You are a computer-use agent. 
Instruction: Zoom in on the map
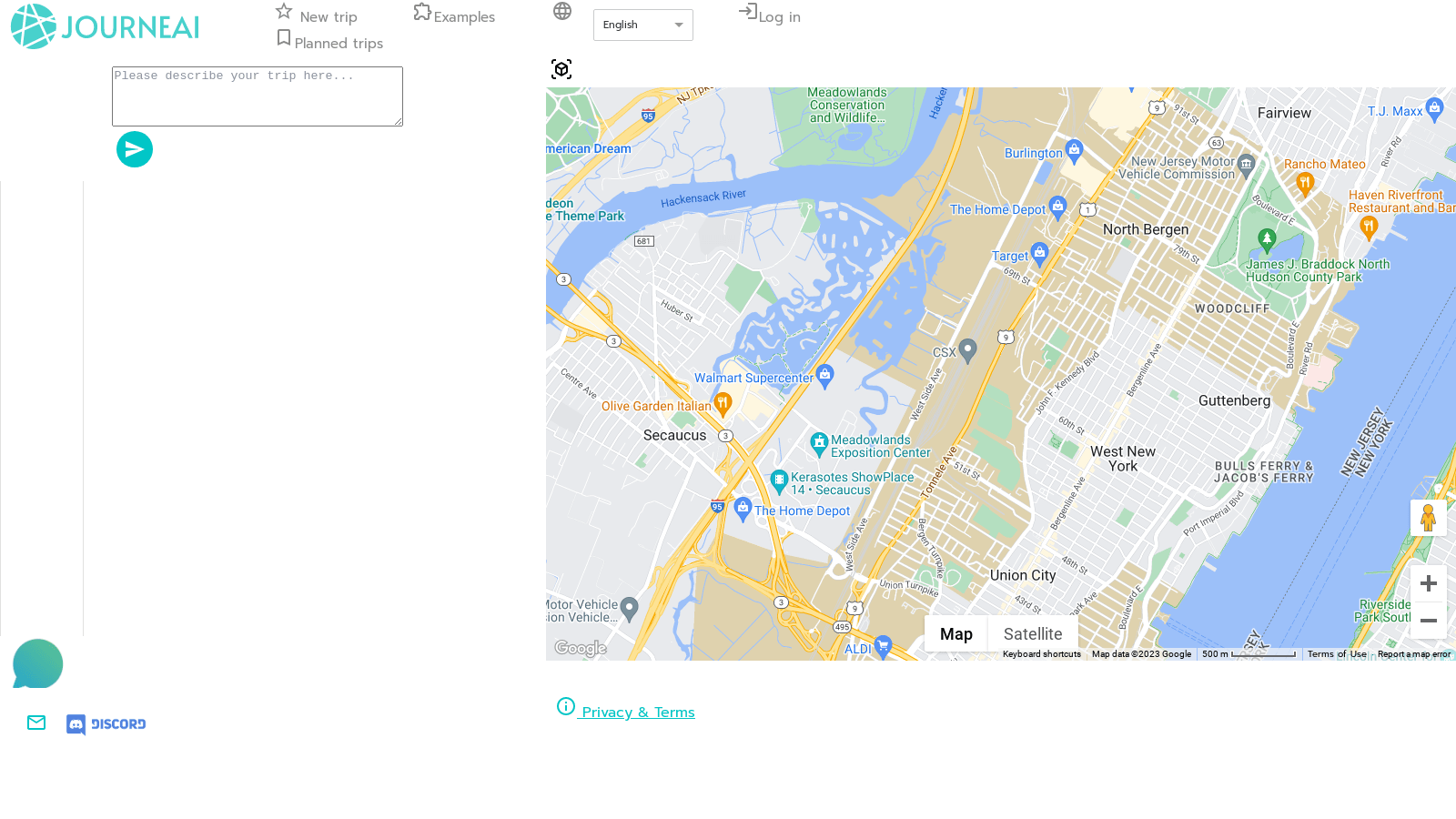coord(1429,583)
